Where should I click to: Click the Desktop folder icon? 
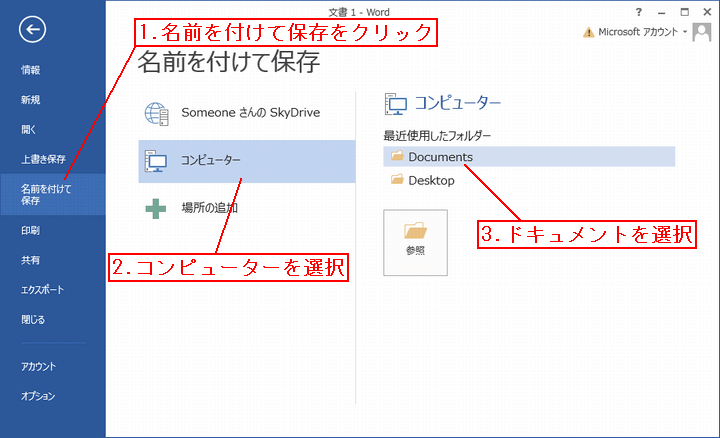[x=397, y=180]
